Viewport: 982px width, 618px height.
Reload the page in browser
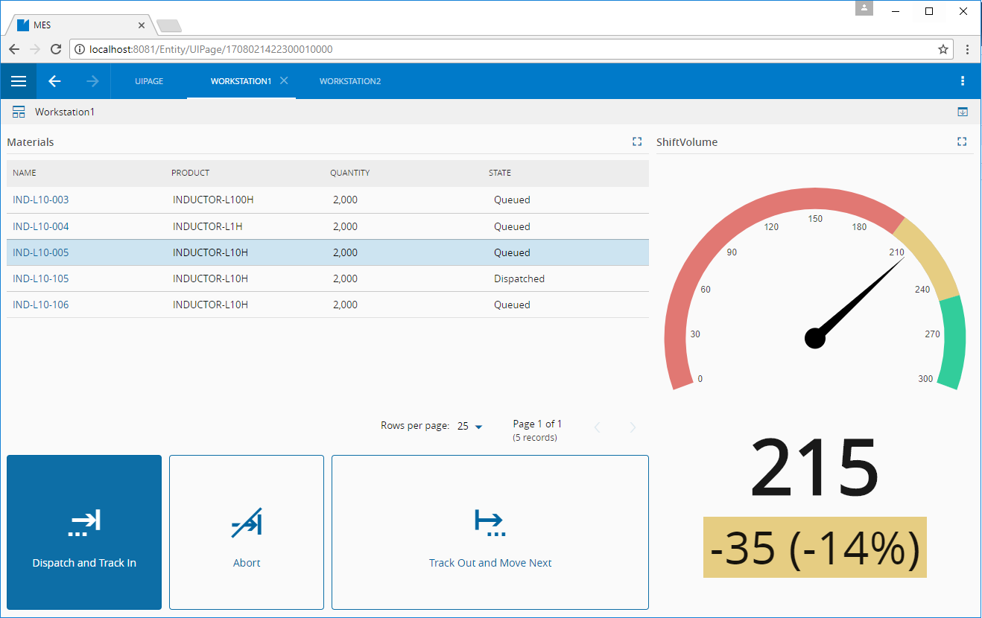(56, 49)
